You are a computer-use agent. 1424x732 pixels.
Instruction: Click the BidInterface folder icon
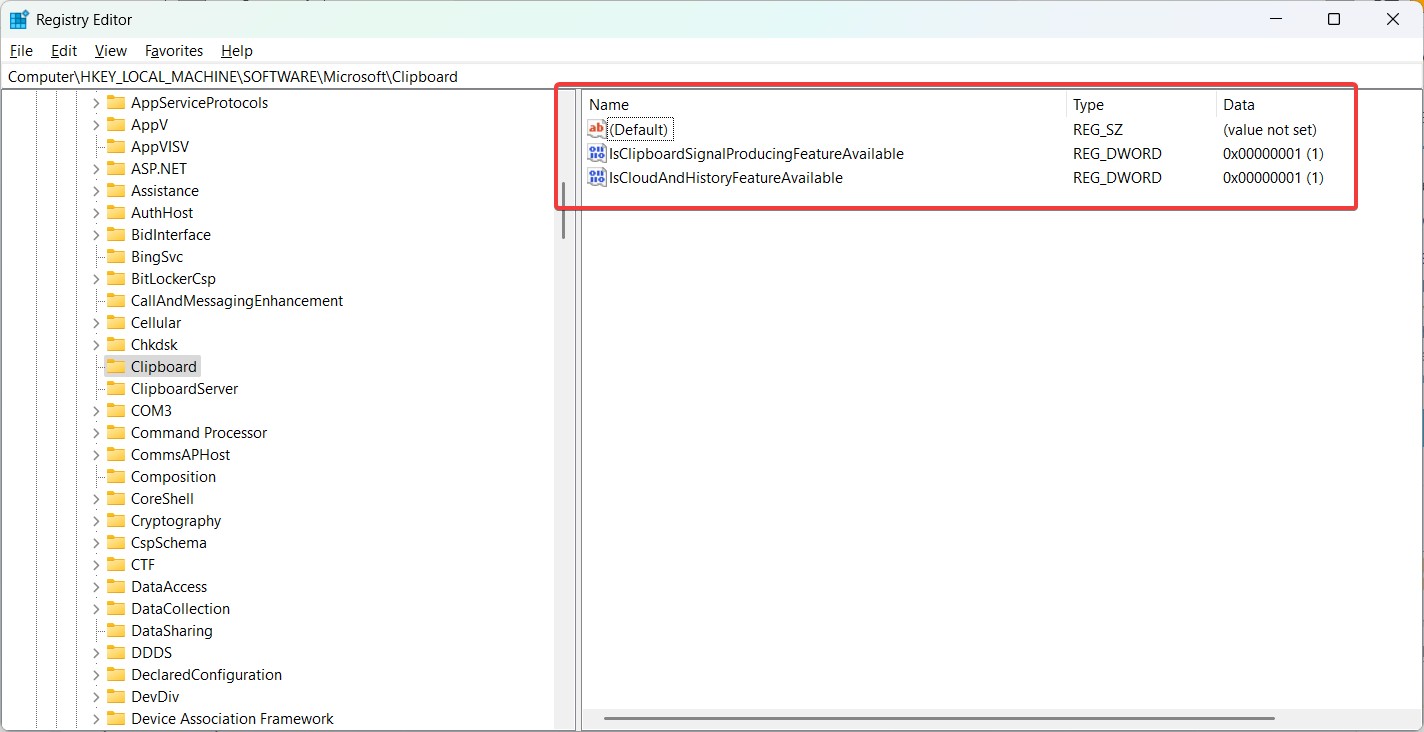click(115, 234)
